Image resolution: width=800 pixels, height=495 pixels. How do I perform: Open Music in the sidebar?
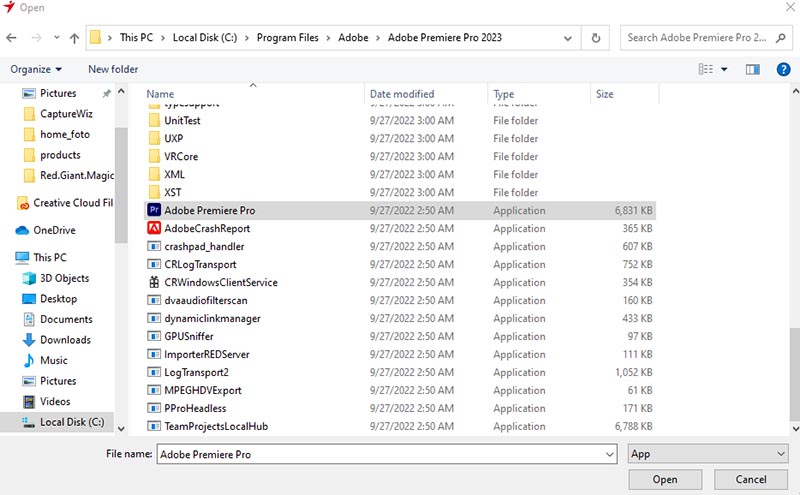(x=54, y=360)
